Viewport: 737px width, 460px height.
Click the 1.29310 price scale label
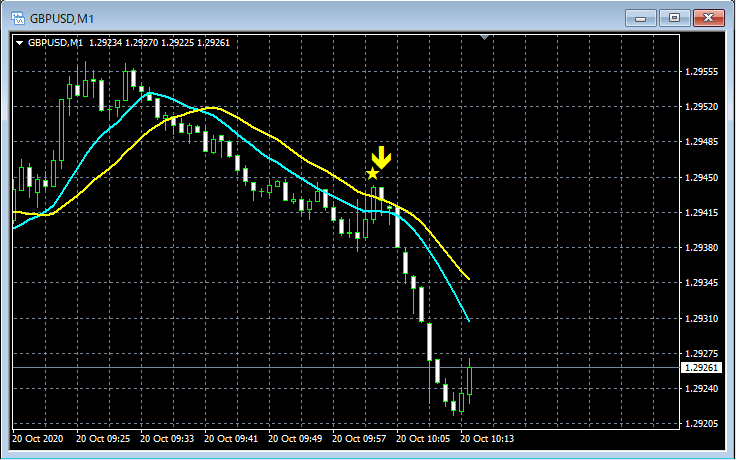point(702,319)
